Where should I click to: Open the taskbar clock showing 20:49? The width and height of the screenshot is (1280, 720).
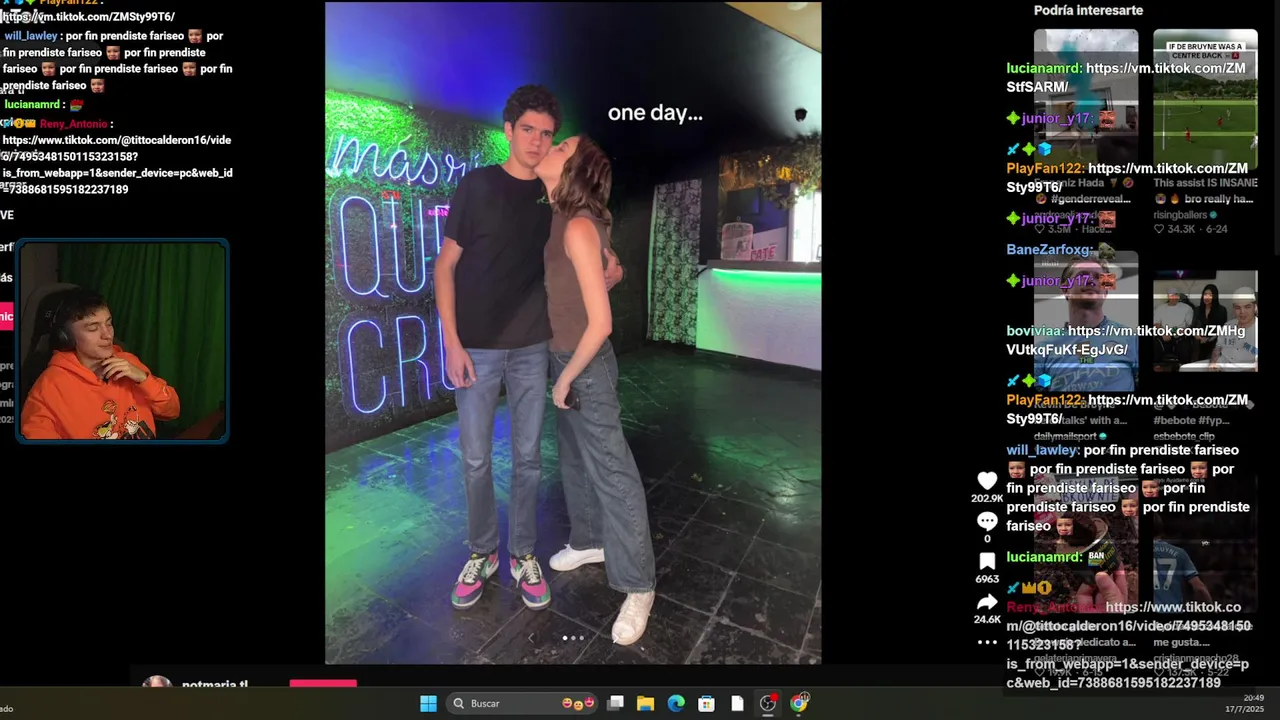coord(1254,698)
